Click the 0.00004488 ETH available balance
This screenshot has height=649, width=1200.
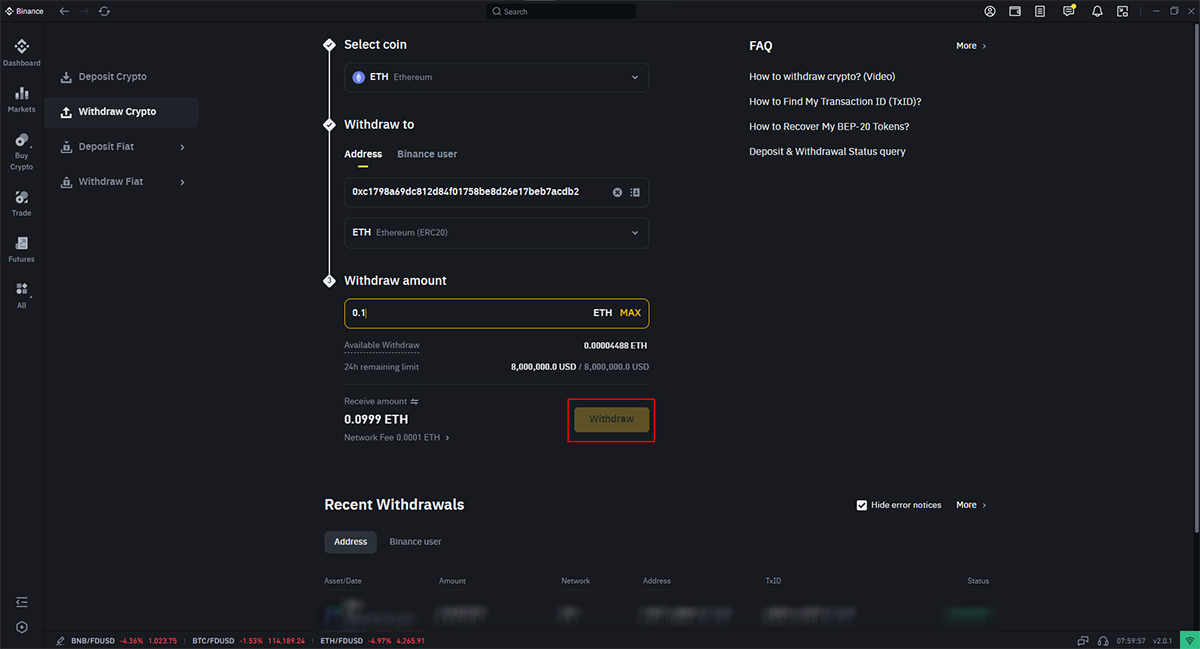[x=615, y=346]
